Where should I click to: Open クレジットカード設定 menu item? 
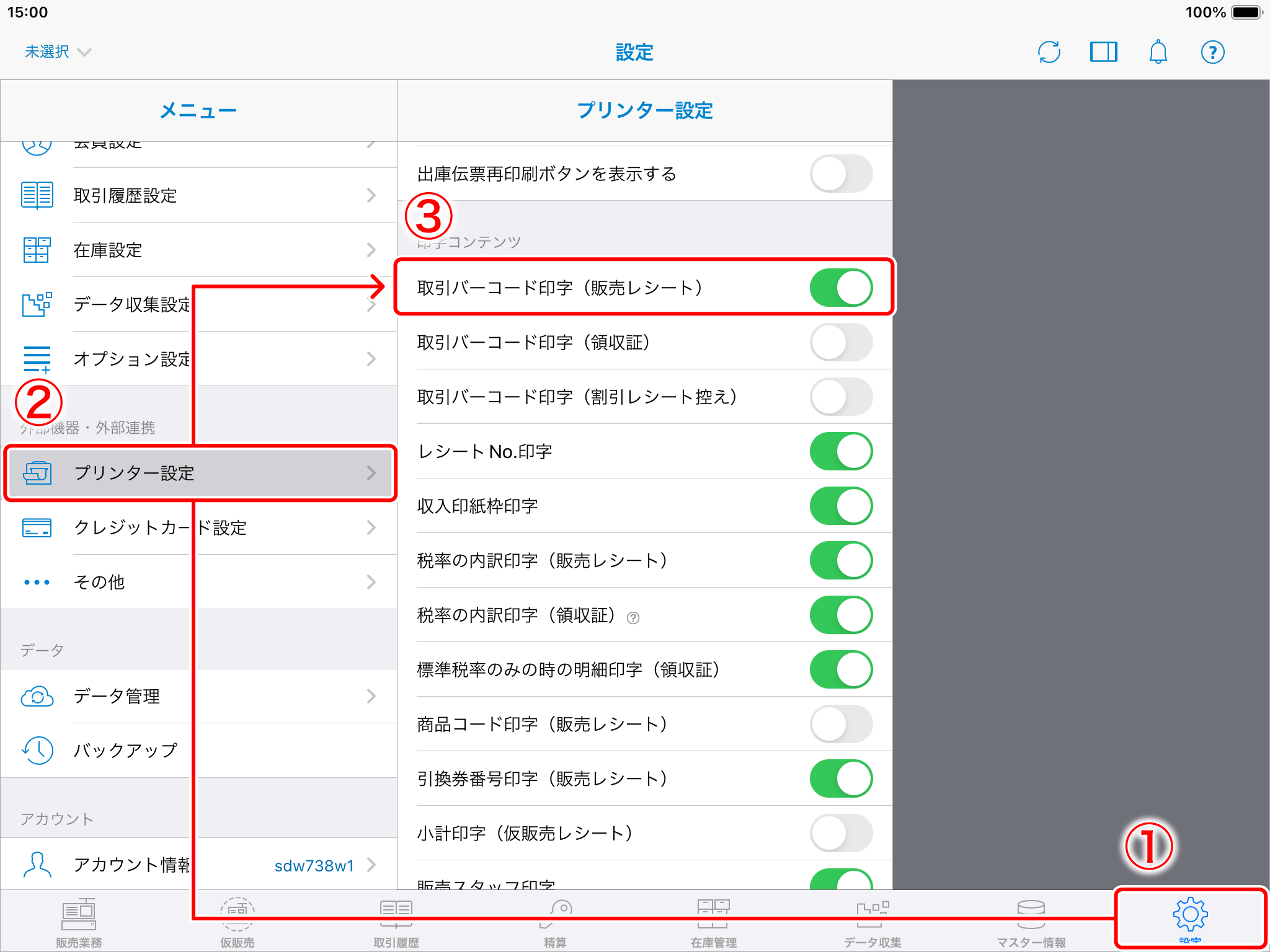[198, 527]
